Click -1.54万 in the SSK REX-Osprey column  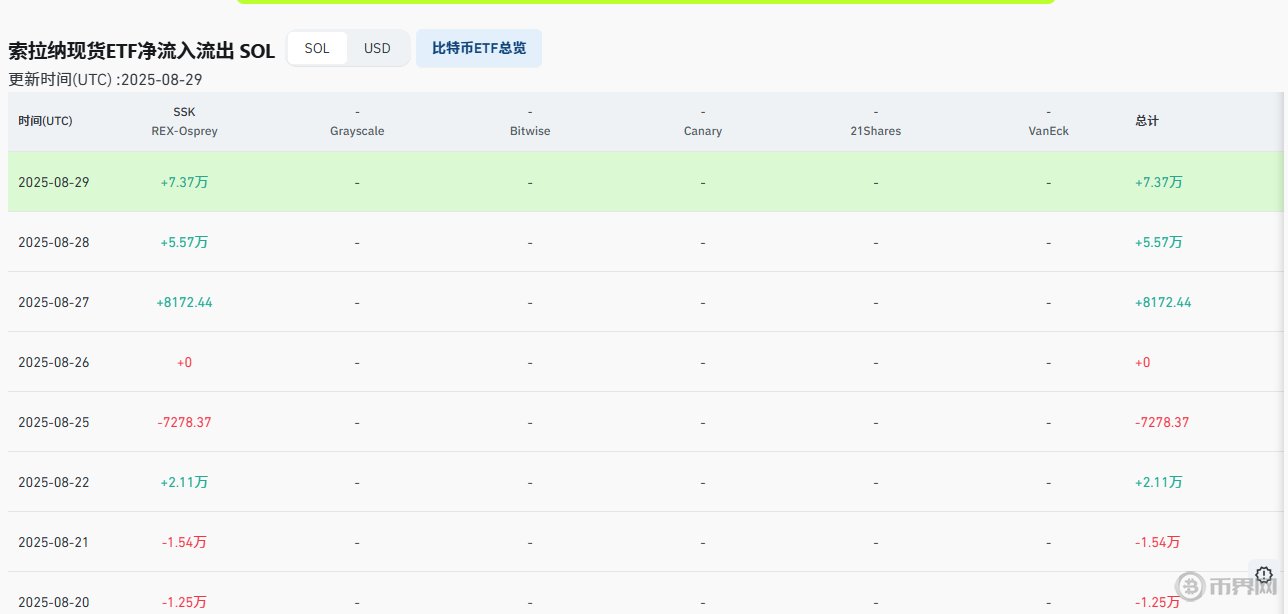(184, 542)
